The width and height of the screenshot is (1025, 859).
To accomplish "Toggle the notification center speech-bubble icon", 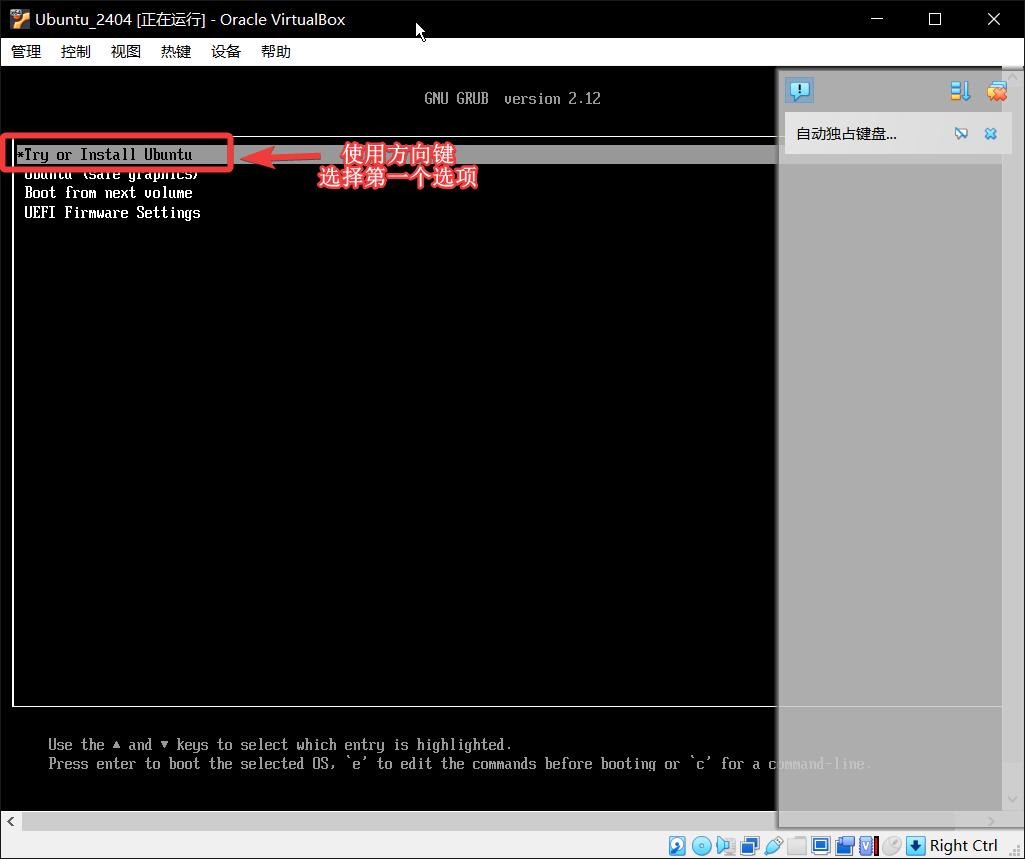I will pyautogui.click(x=799, y=90).
